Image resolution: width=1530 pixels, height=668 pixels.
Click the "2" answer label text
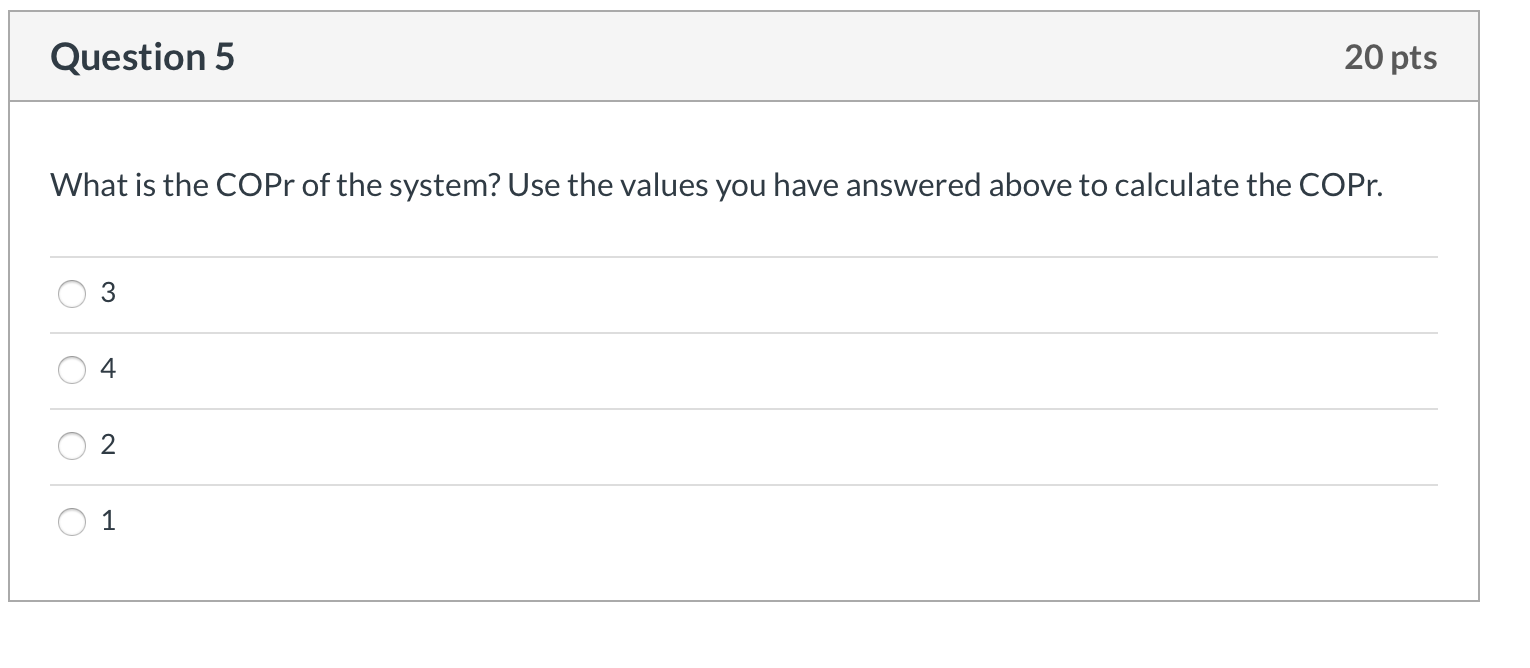pos(108,446)
